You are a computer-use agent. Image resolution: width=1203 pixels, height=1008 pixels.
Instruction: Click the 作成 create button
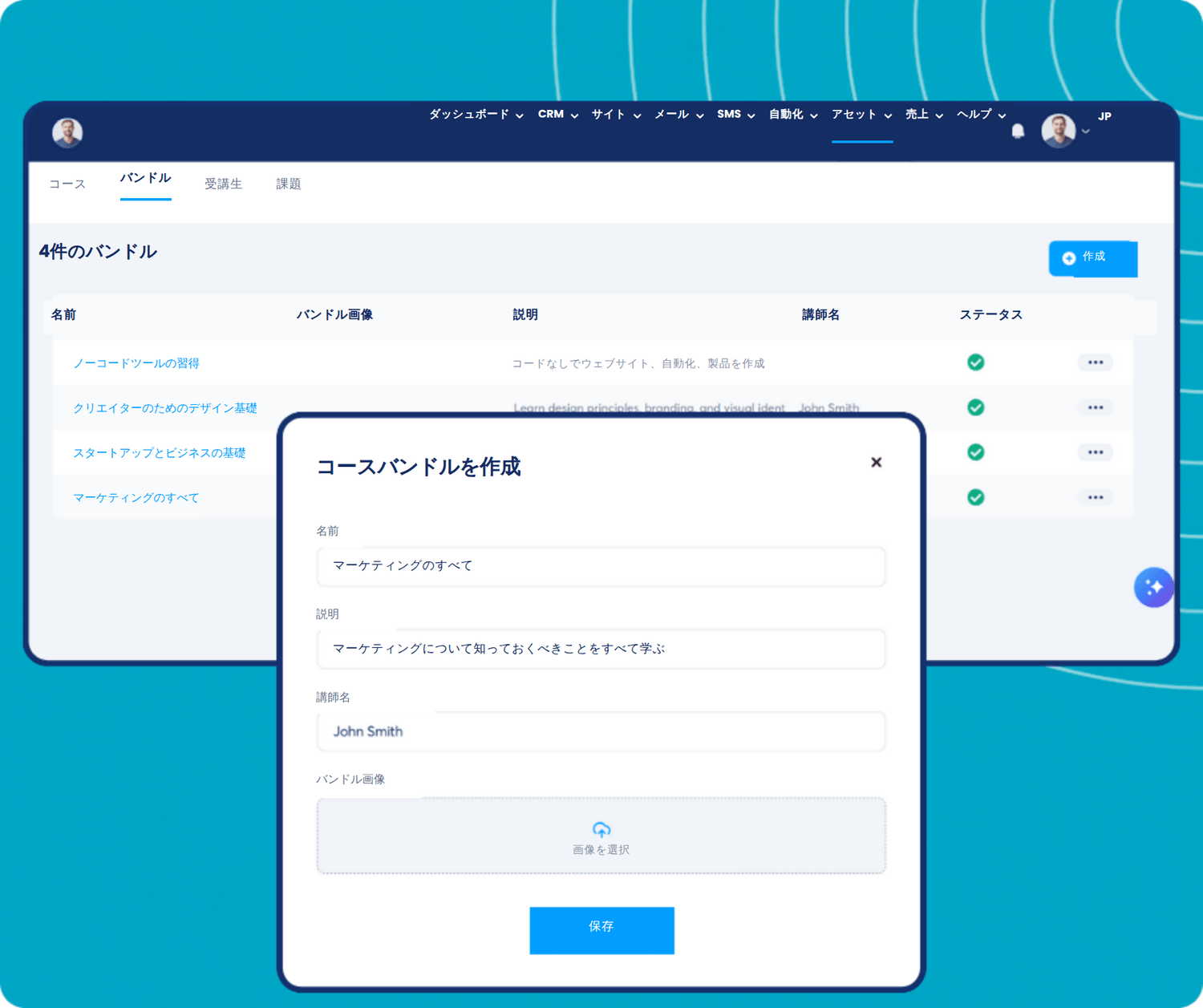(x=1093, y=258)
